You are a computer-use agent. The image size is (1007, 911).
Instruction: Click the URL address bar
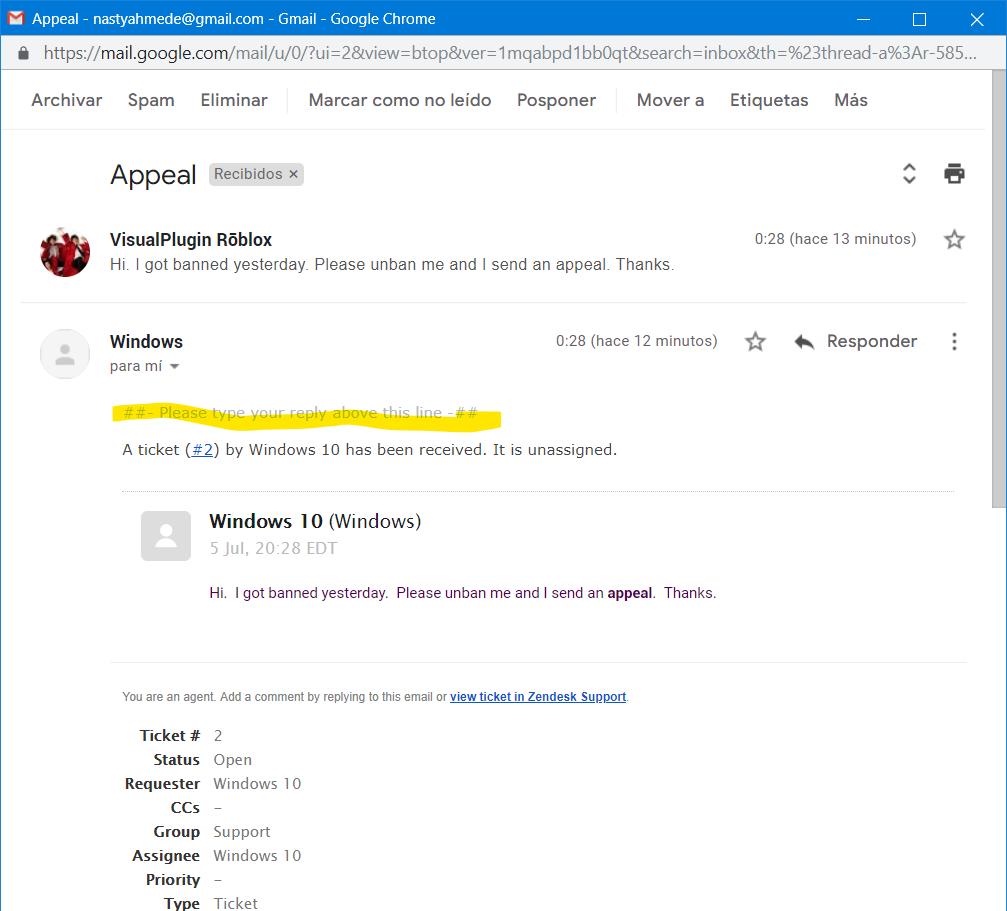pyautogui.click(x=509, y=53)
